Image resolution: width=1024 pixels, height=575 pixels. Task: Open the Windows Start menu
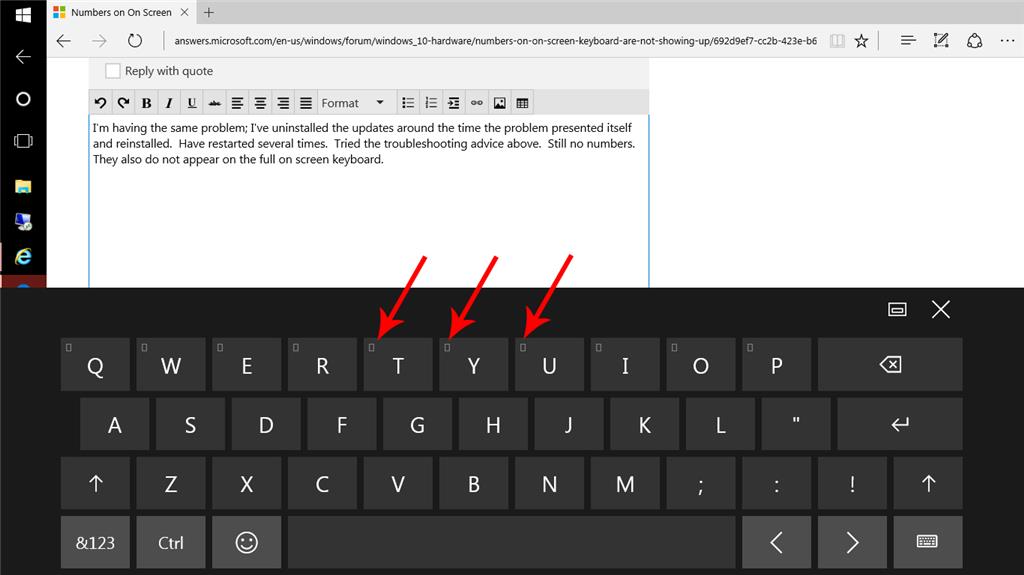click(23, 14)
